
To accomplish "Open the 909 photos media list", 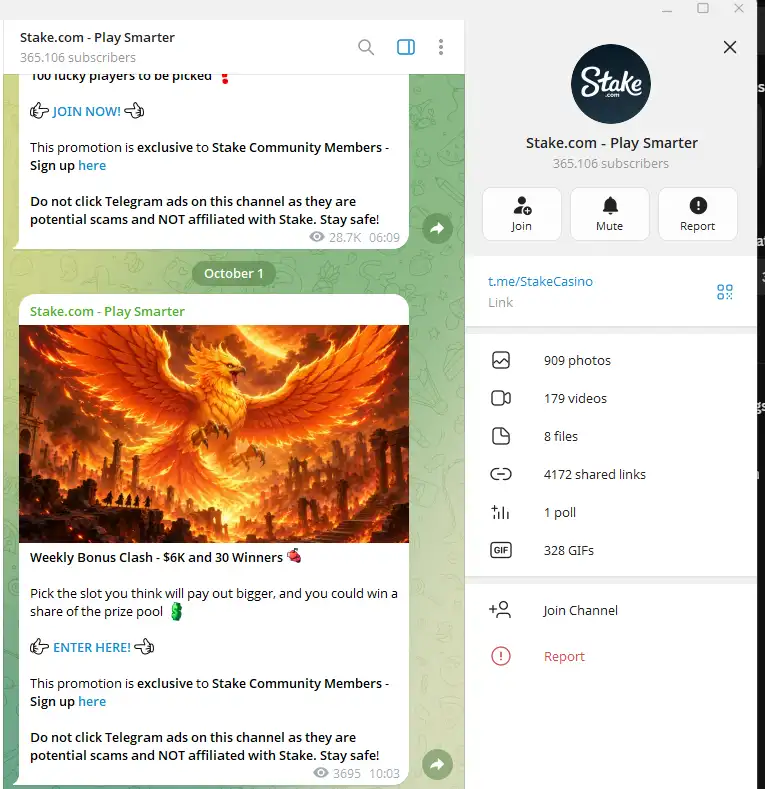I will click(610, 360).
